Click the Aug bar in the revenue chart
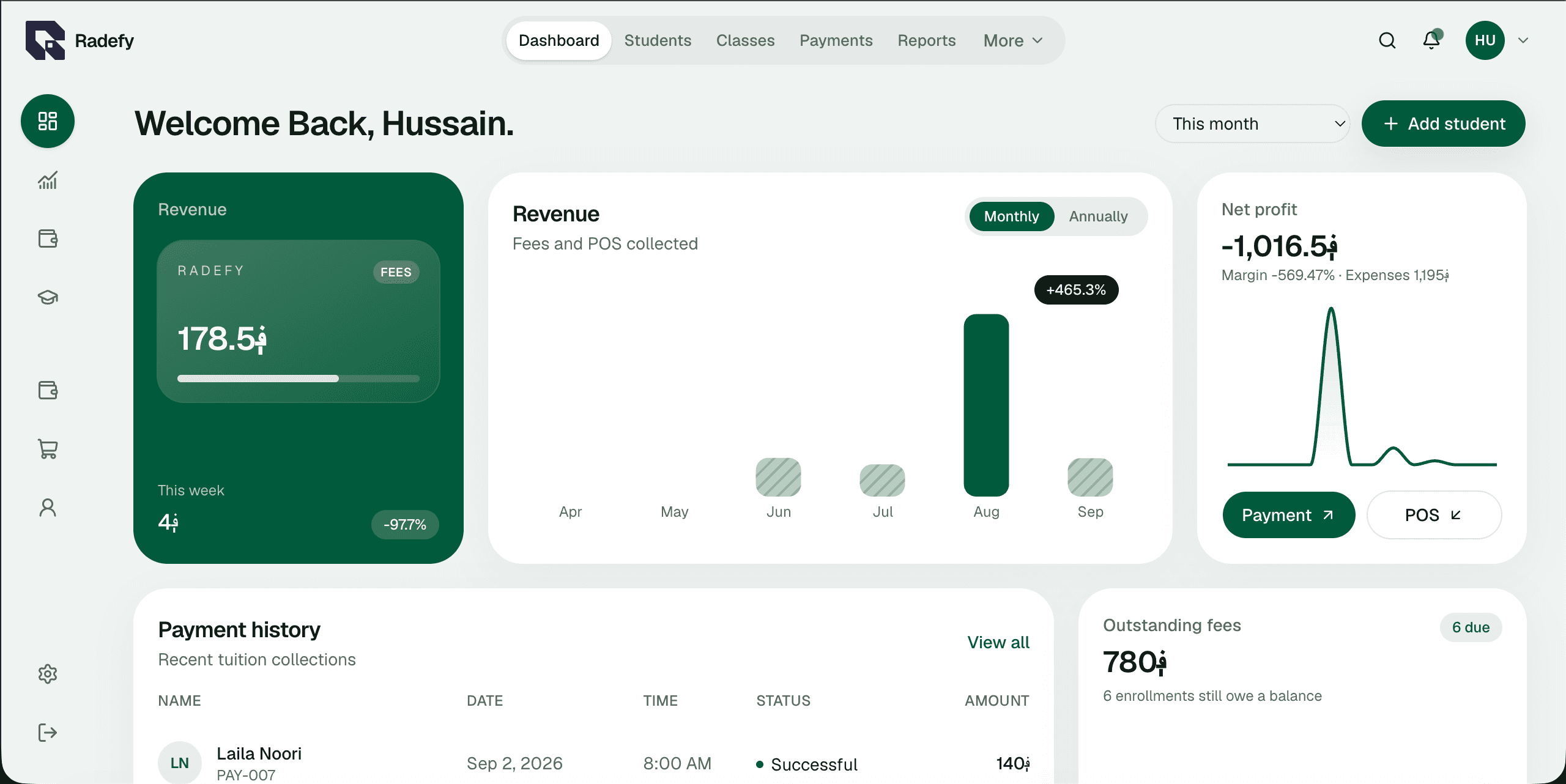The image size is (1566, 784). [986, 405]
